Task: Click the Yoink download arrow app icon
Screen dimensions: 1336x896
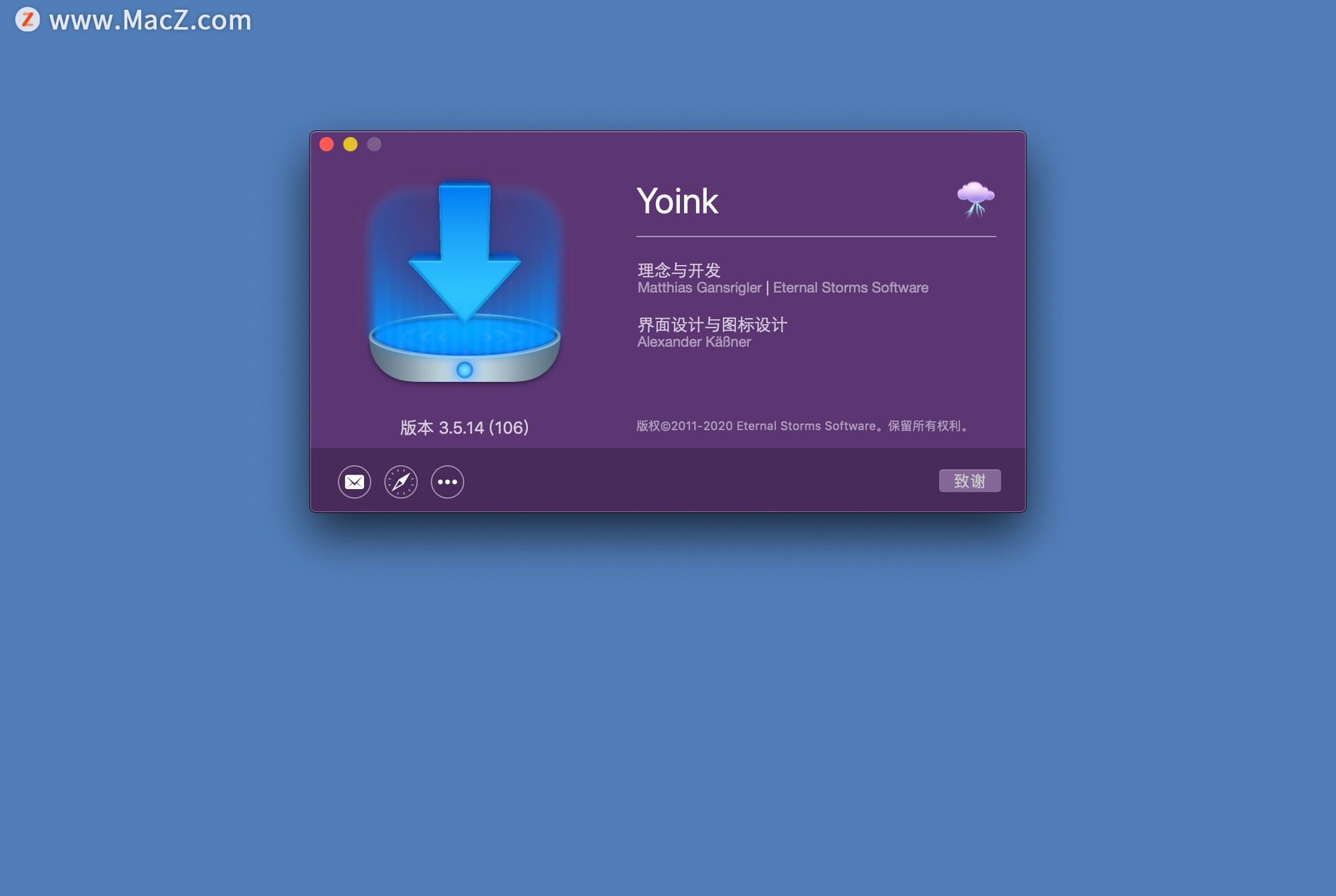Action: click(464, 282)
